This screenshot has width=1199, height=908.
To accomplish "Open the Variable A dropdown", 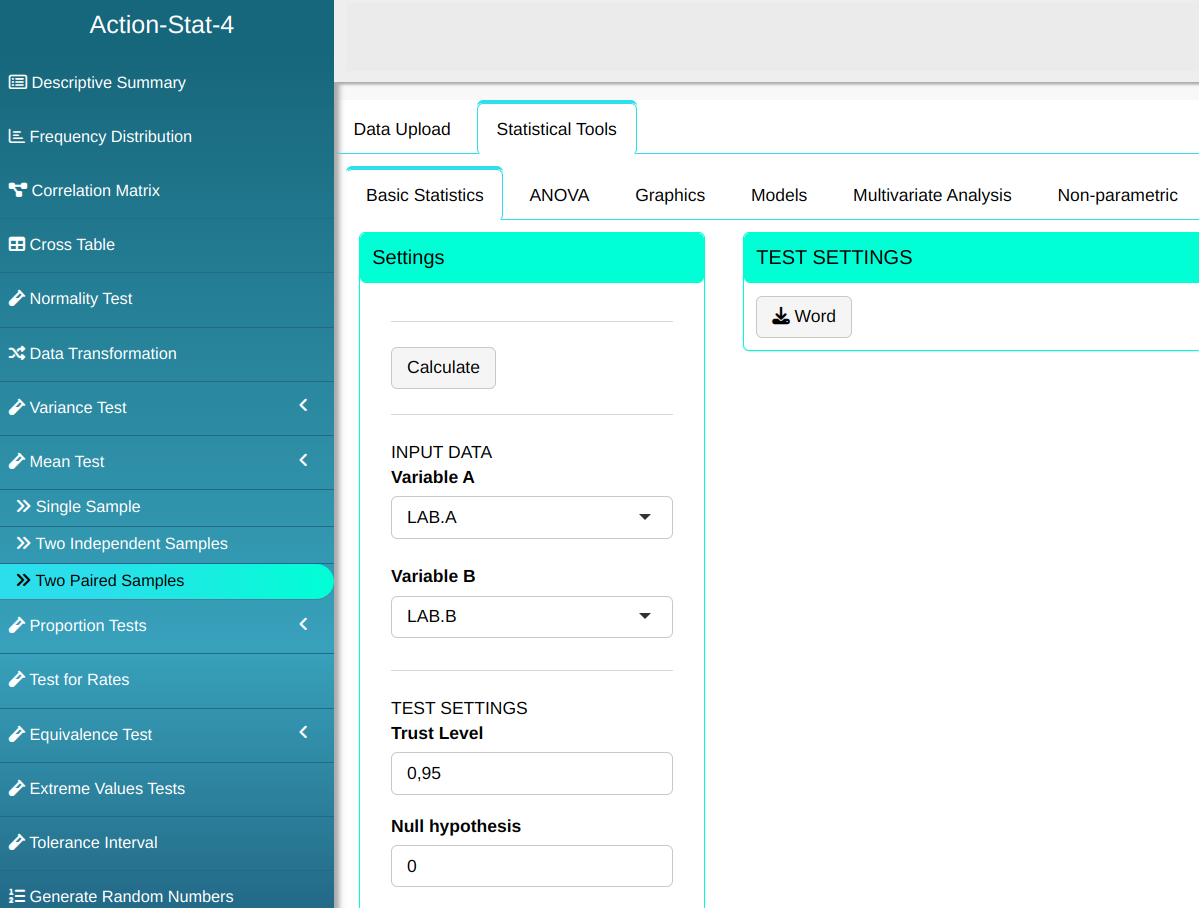I will click(x=531, y=518).
